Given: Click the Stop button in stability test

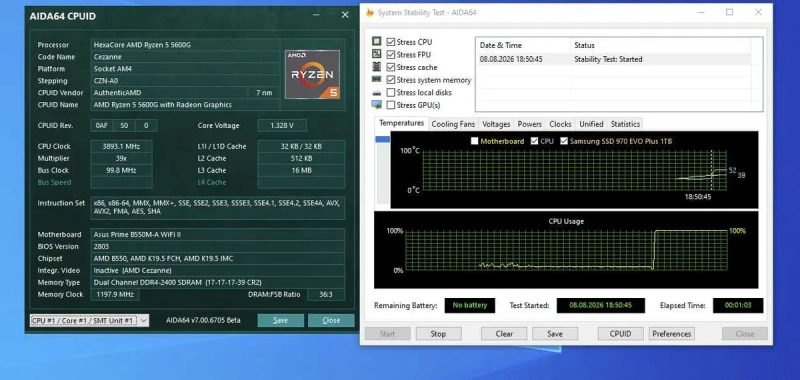Looking at the screenshot, I should (x=438, y=334).
